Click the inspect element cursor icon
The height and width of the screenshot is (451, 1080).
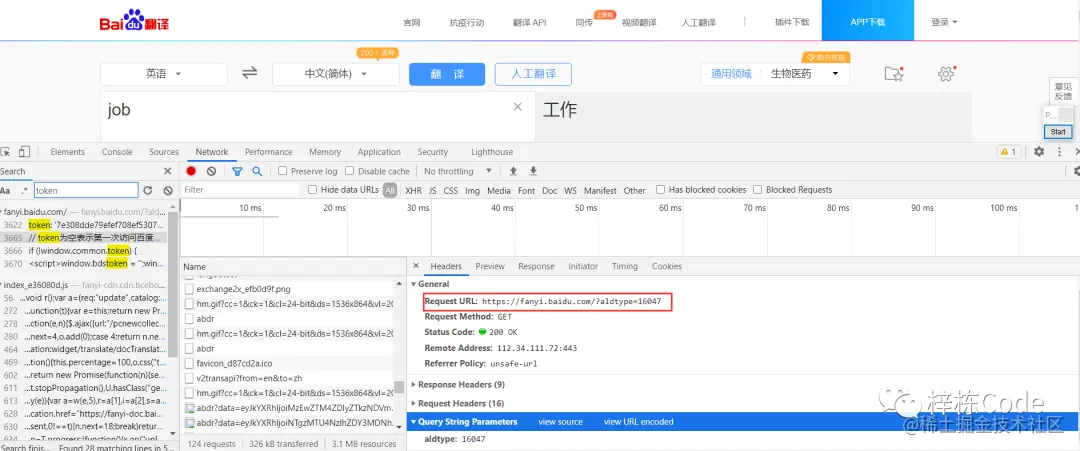point(5,151)
